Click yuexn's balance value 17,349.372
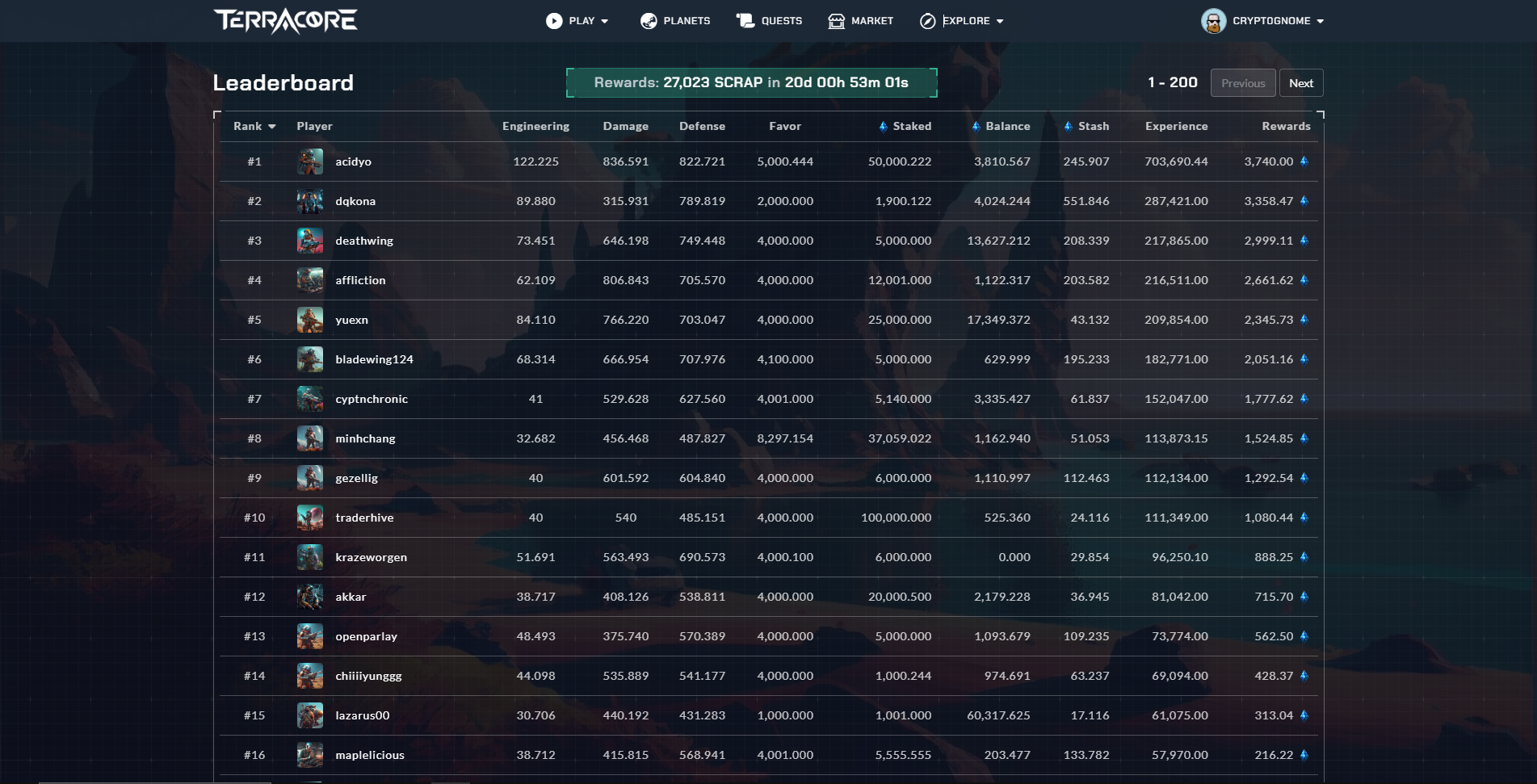Screen dimensions: 1537x784 [999, 320]
